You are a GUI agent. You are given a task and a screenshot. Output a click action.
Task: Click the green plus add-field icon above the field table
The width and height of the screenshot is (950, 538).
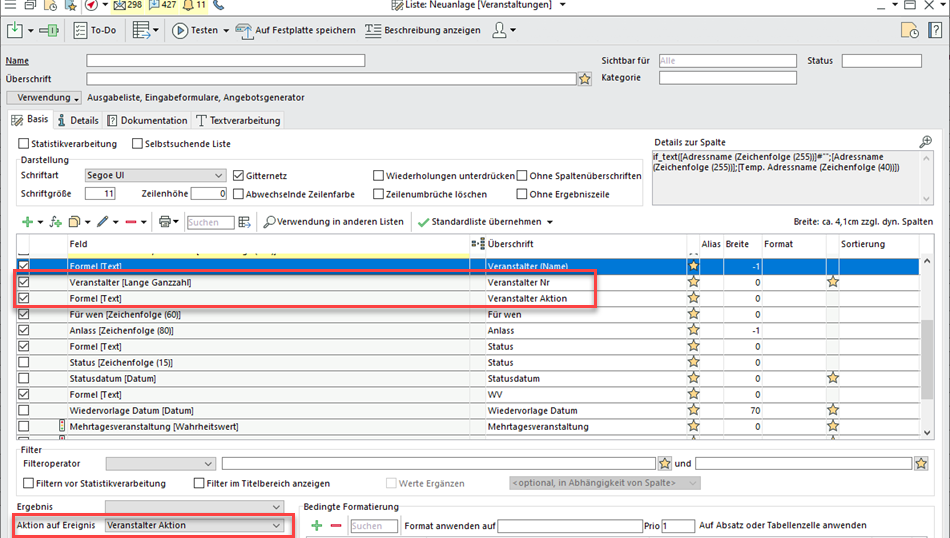27,222
